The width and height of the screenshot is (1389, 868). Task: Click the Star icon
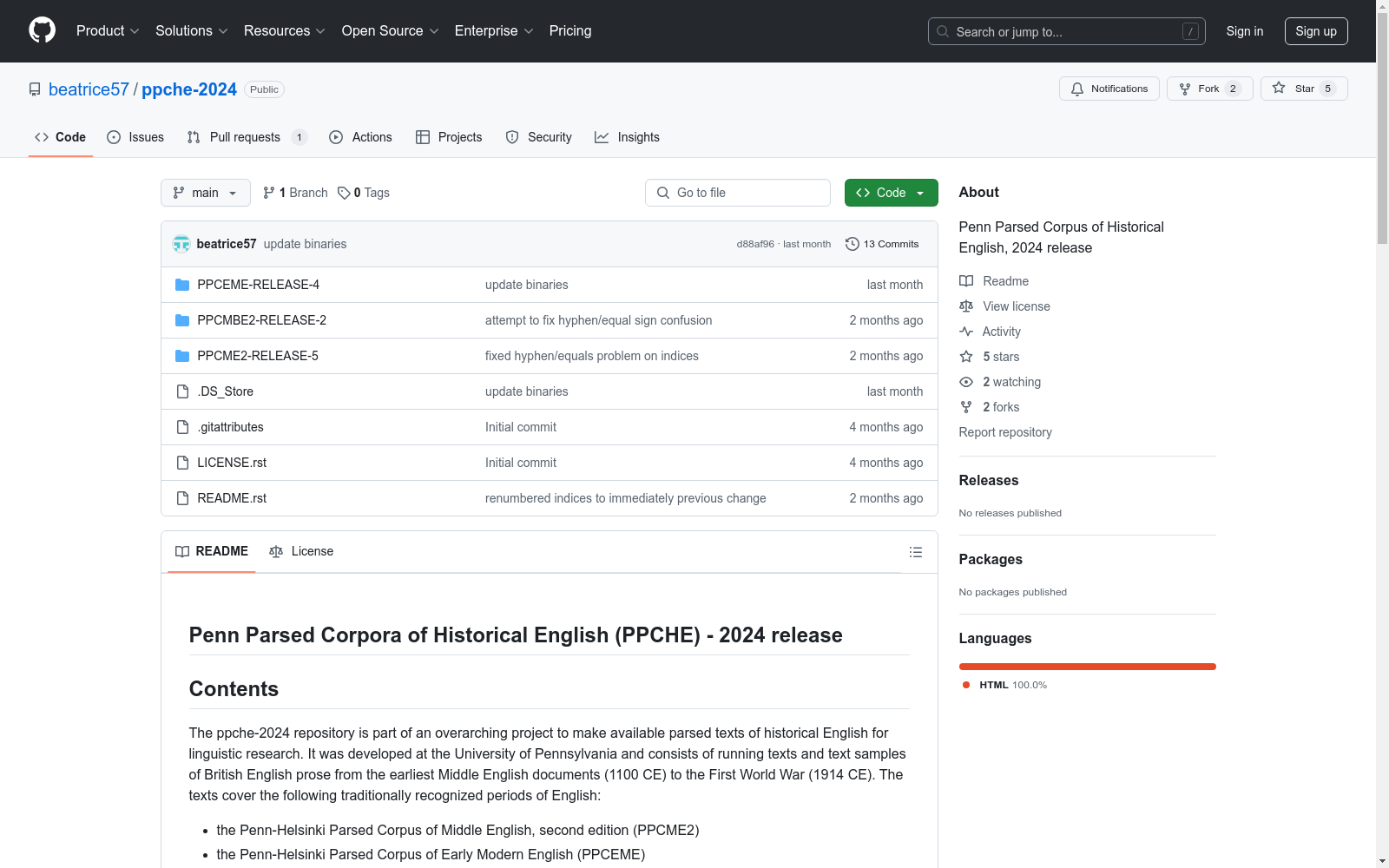point(1279,88)
